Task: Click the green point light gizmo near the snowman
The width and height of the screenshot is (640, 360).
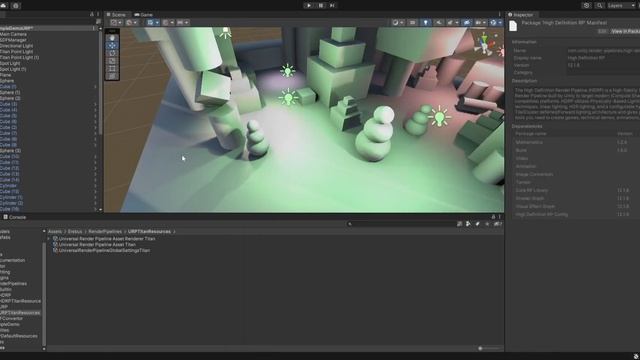Action: [x=440, y=116]
